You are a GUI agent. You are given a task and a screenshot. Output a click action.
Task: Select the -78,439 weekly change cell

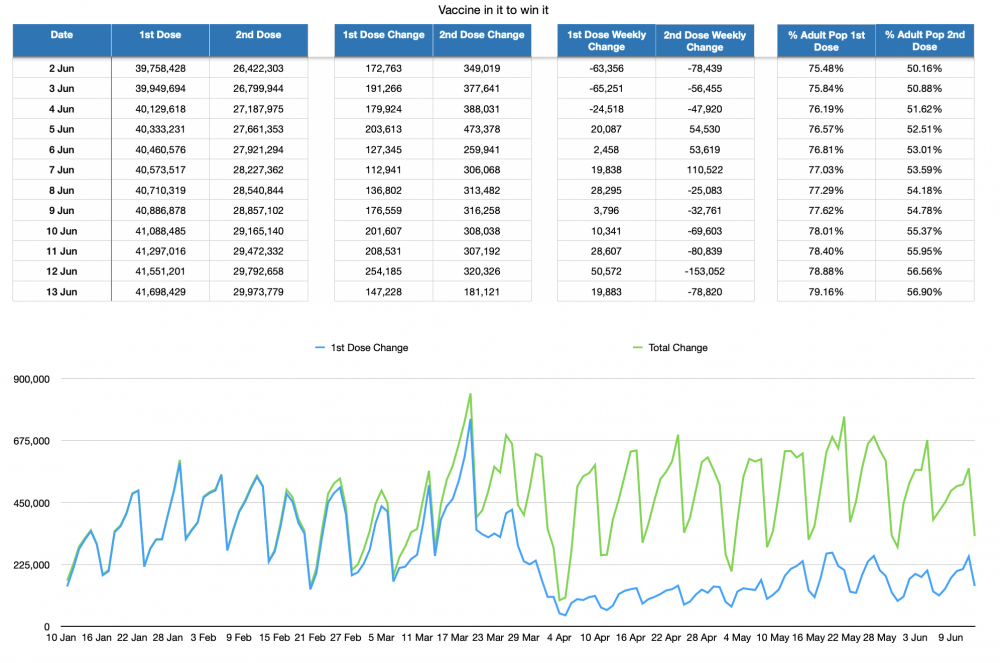pyautogui.click(x=705, y=68)
